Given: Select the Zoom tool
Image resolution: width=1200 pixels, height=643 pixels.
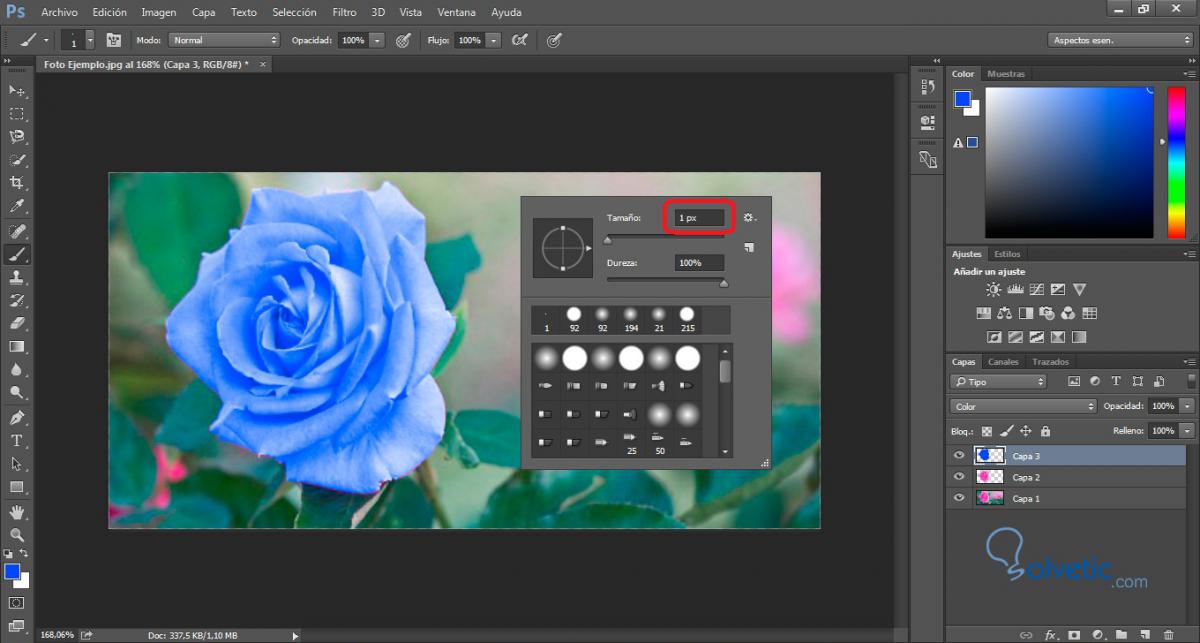Looking at the screenshot, I should (17, 535).
